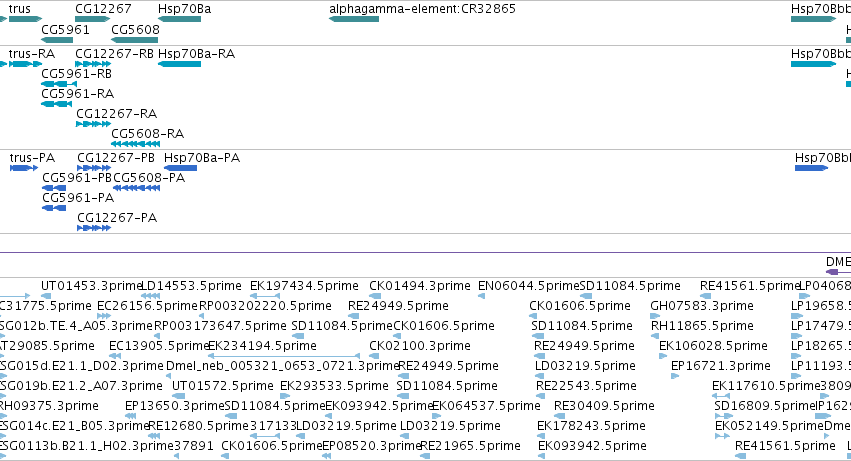
Task: Choose the CG5961-PB protein feature
Action: coord(54,188)
